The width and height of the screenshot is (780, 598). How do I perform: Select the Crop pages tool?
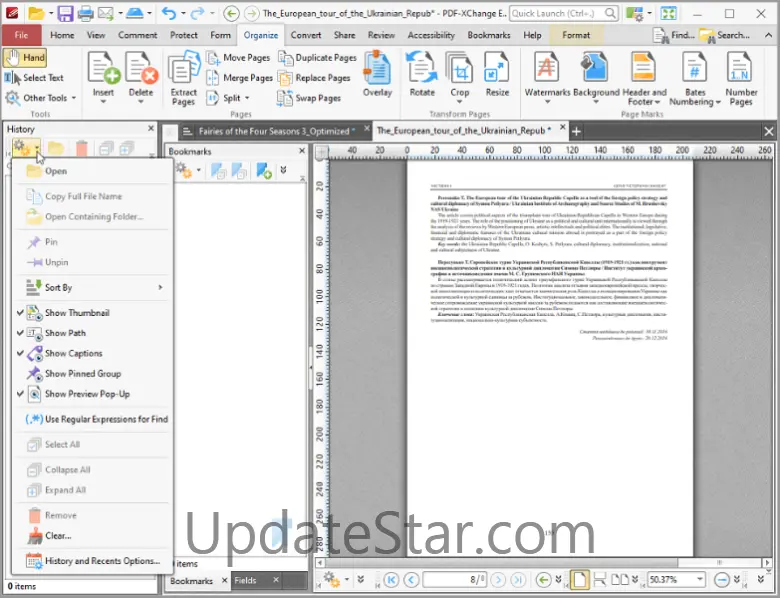[x=460, y=78]
